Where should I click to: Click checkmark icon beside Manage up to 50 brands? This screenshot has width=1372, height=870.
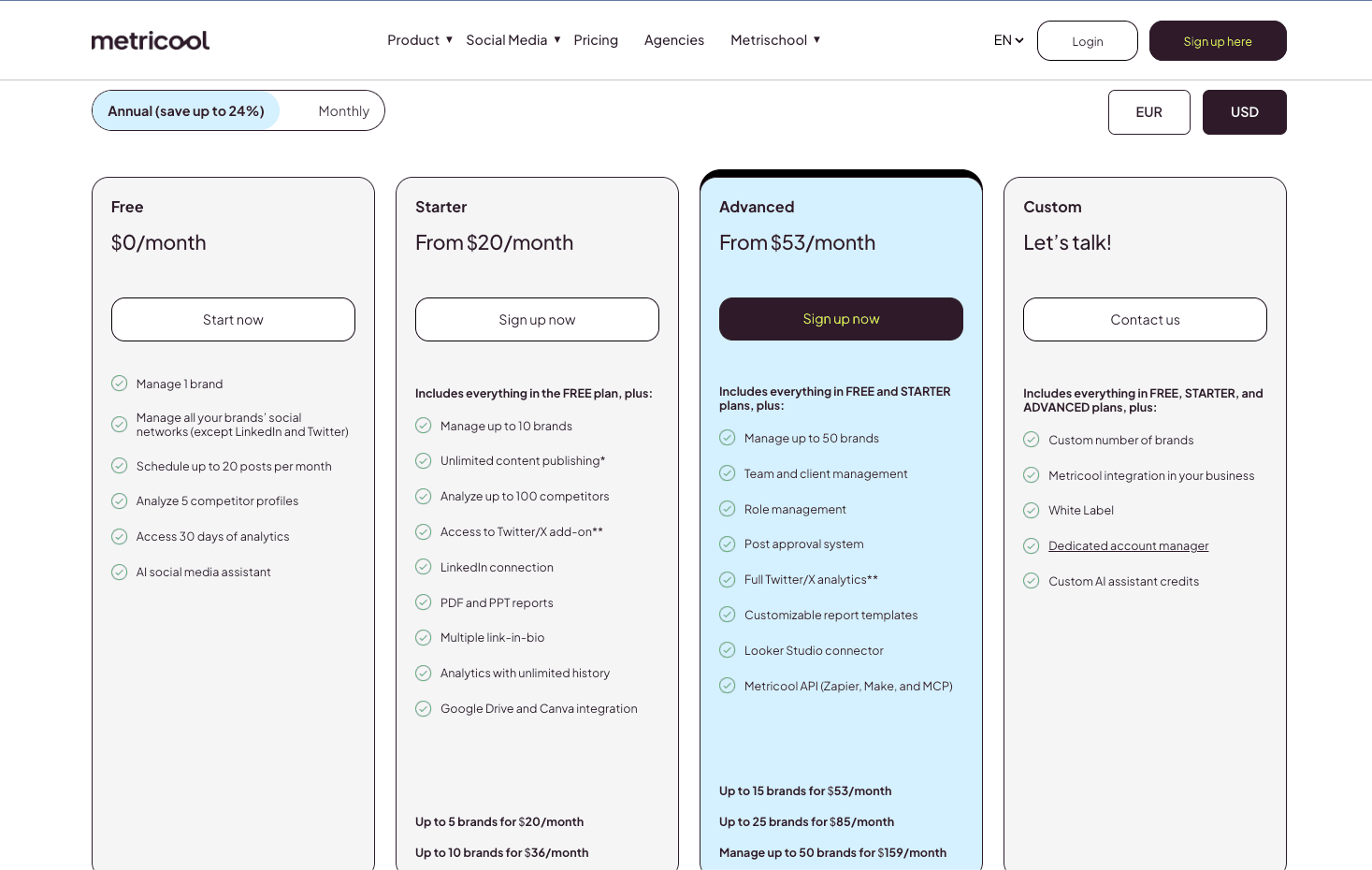coord(728,438)
